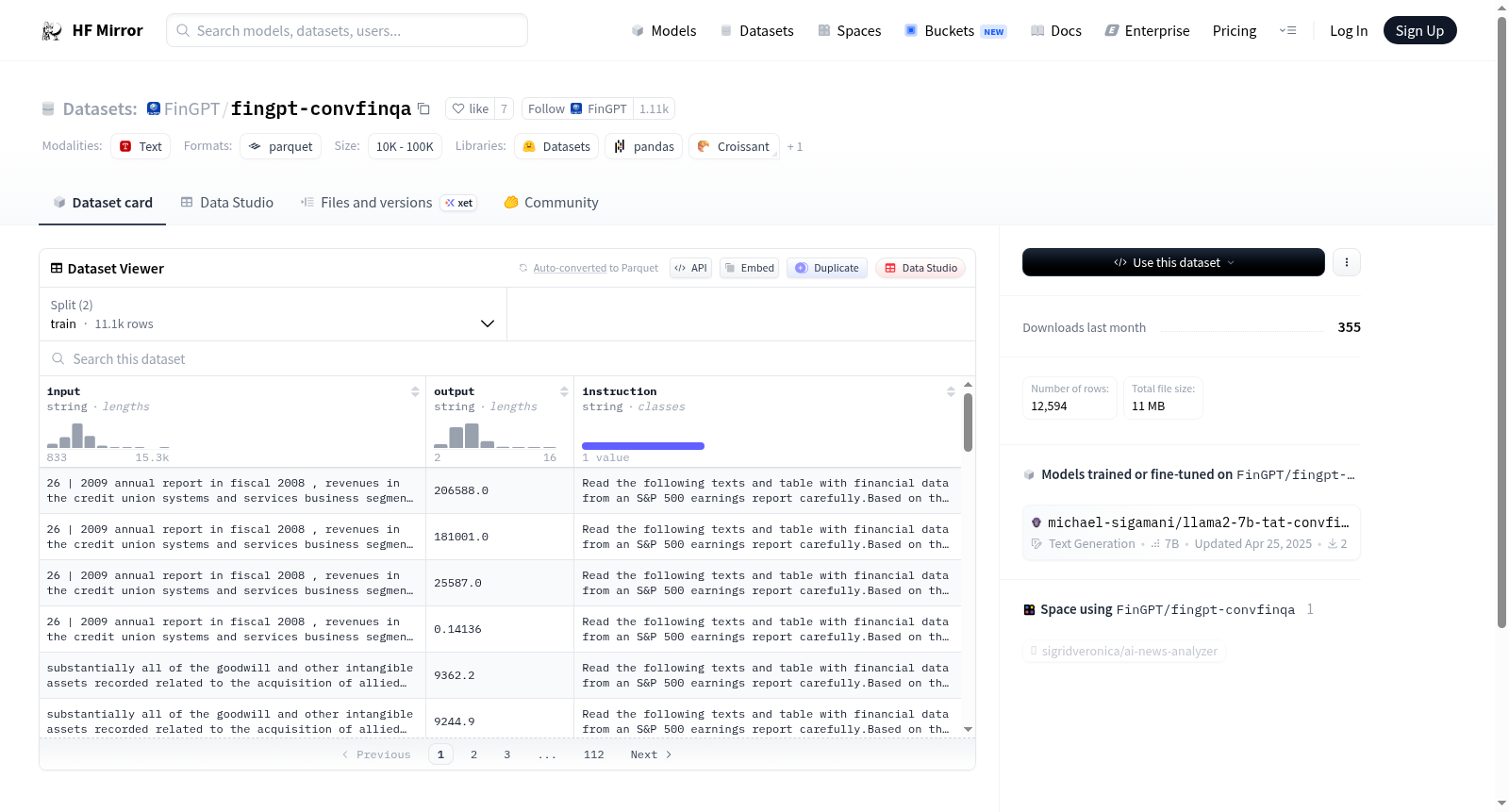Open the Datasets menu item
The width and height of the screenshot is (1509, 812).
pos(757,31)
